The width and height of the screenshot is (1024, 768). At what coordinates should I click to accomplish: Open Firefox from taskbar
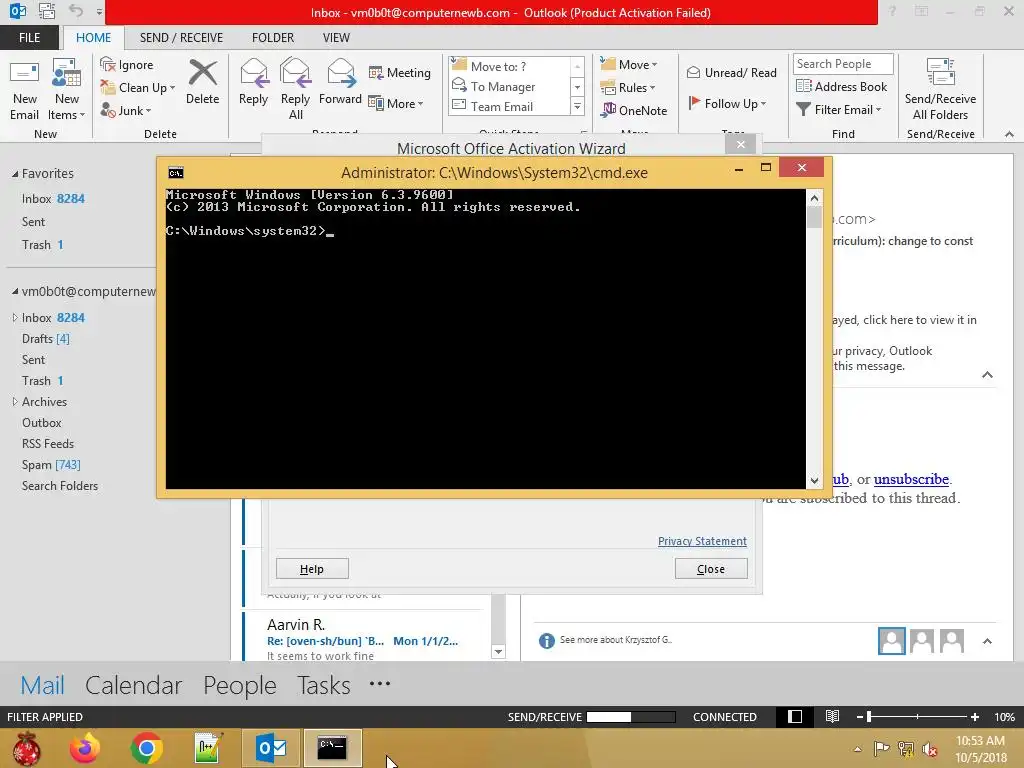pos(85,748)
